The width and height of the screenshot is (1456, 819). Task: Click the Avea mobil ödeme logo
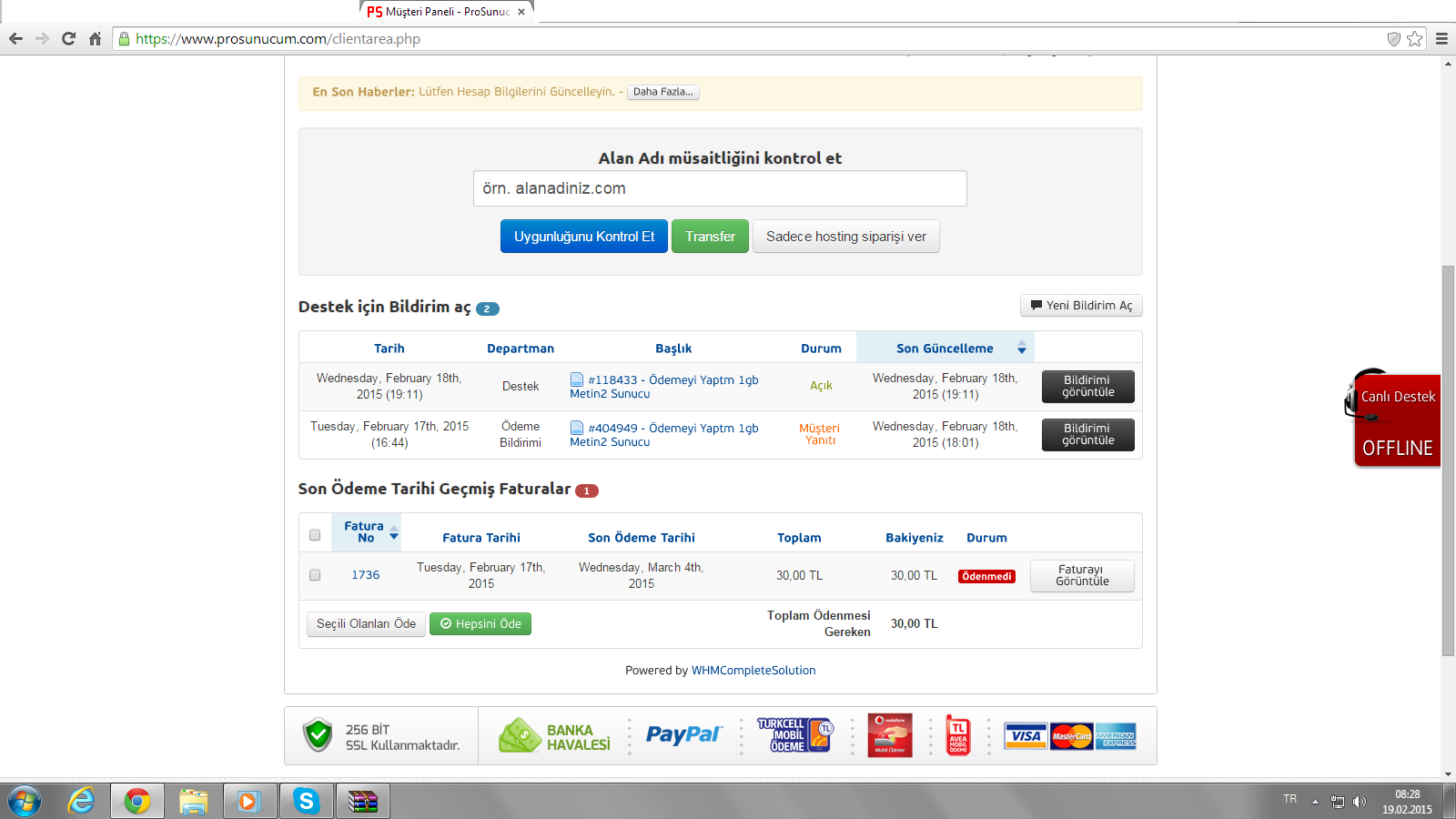click(x=958, y=735)
